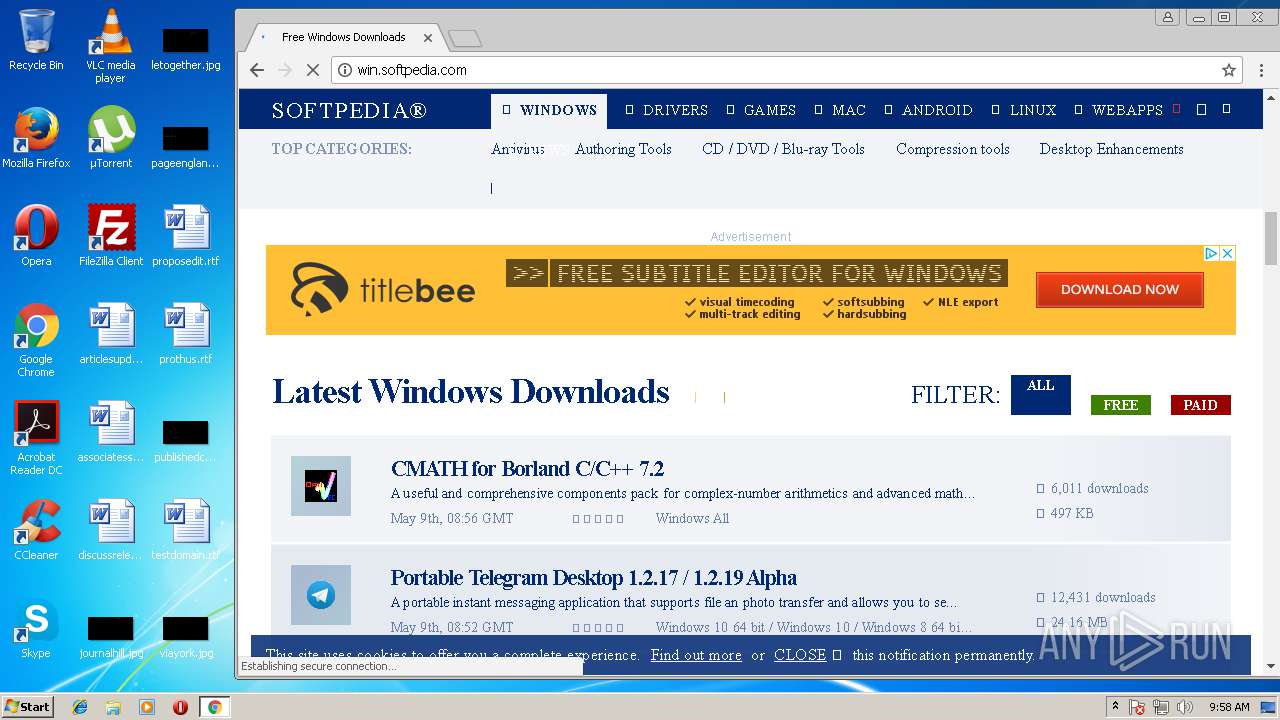Viewport: 1280px width, 720px height.
Task: Open Windows Explorer folder in taskbar
Action: pos(113,707)
